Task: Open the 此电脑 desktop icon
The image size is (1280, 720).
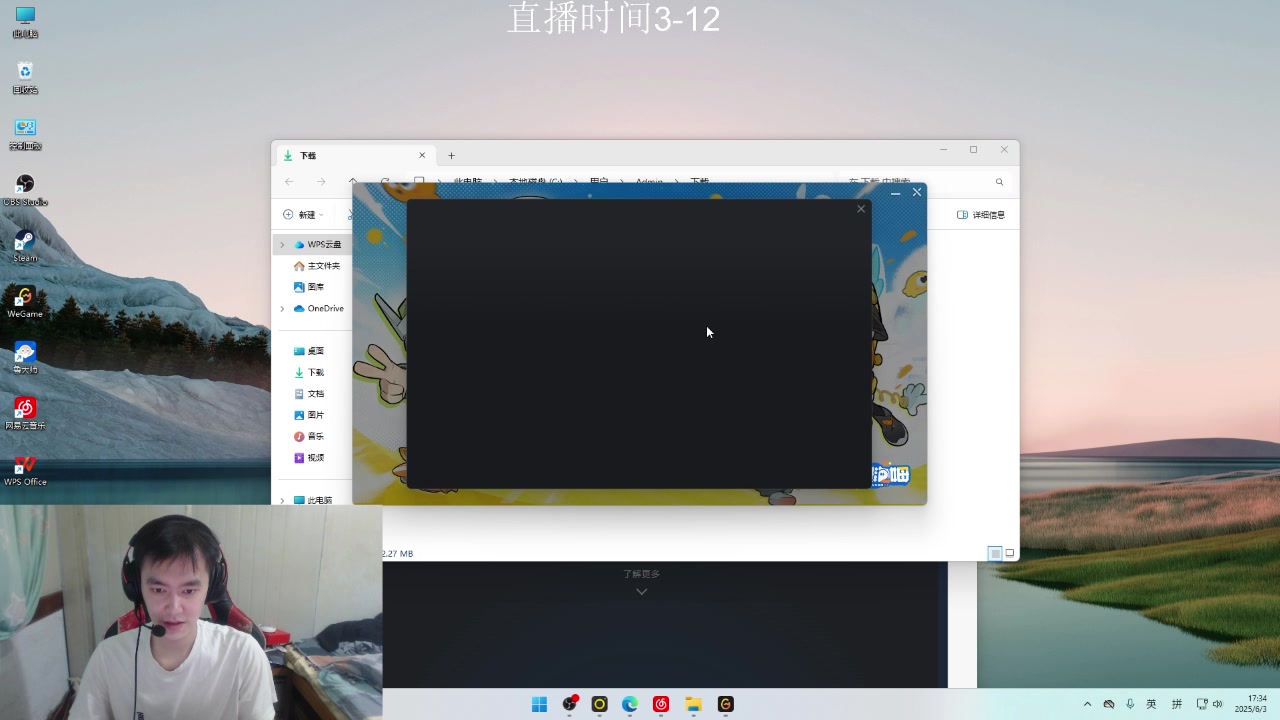Action: pos(25,22)
